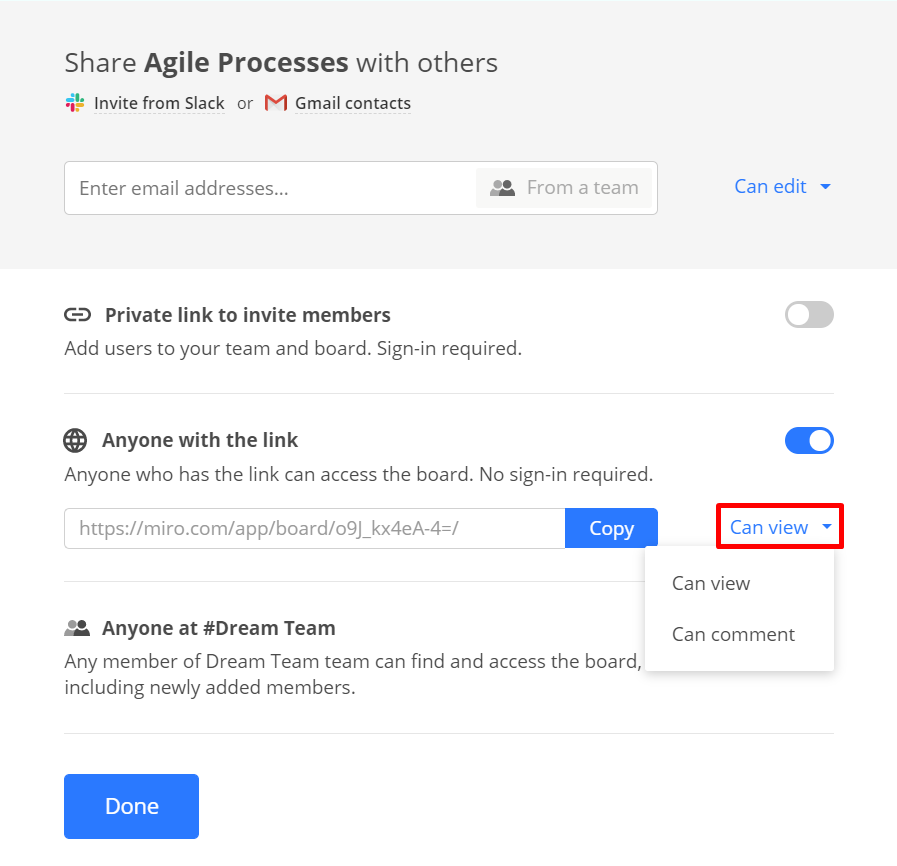897x866 pixels.
Task: Disable the Anyone with the link toggle
Action: pos(809,441)
